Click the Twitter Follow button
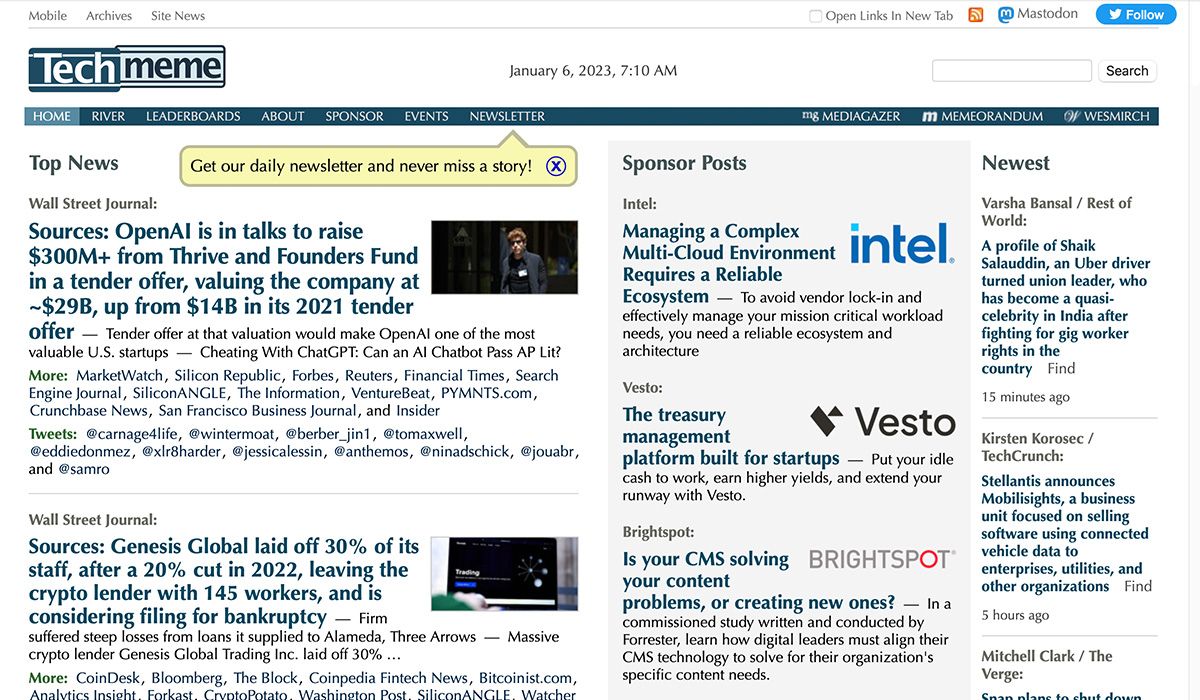Viewport: 1200px width, 700px height. (x=1136, y=15)
